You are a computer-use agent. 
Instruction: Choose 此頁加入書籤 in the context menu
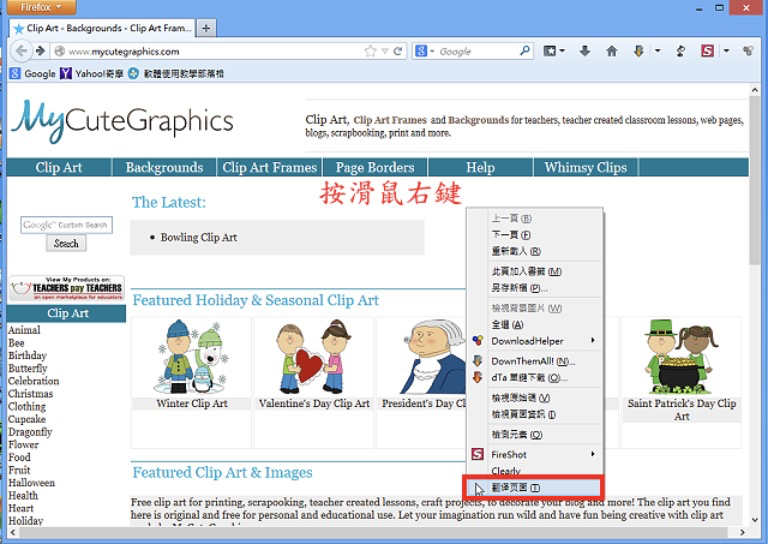[534, 271]
